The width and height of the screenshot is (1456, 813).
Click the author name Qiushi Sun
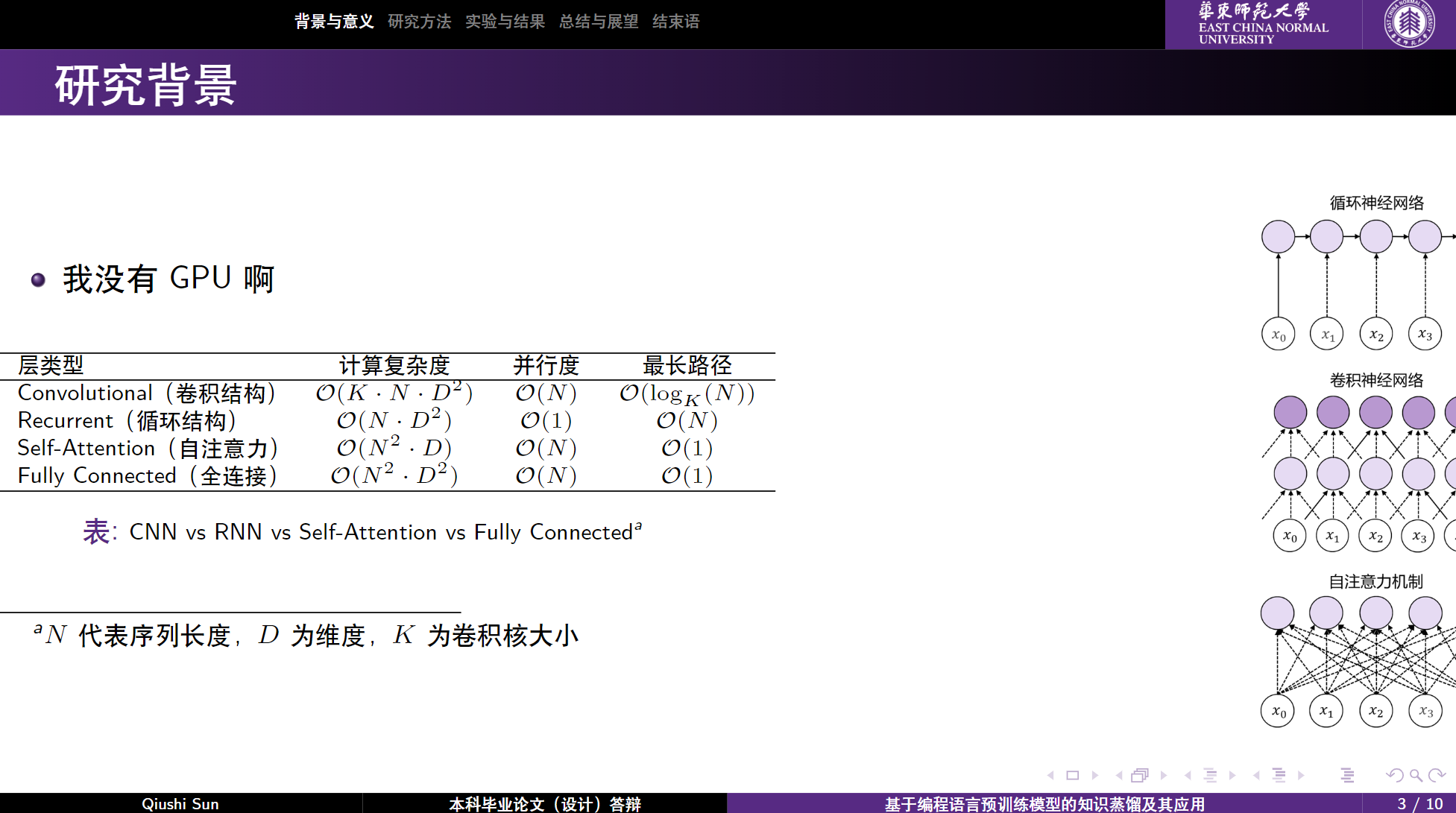coord(180,803)
